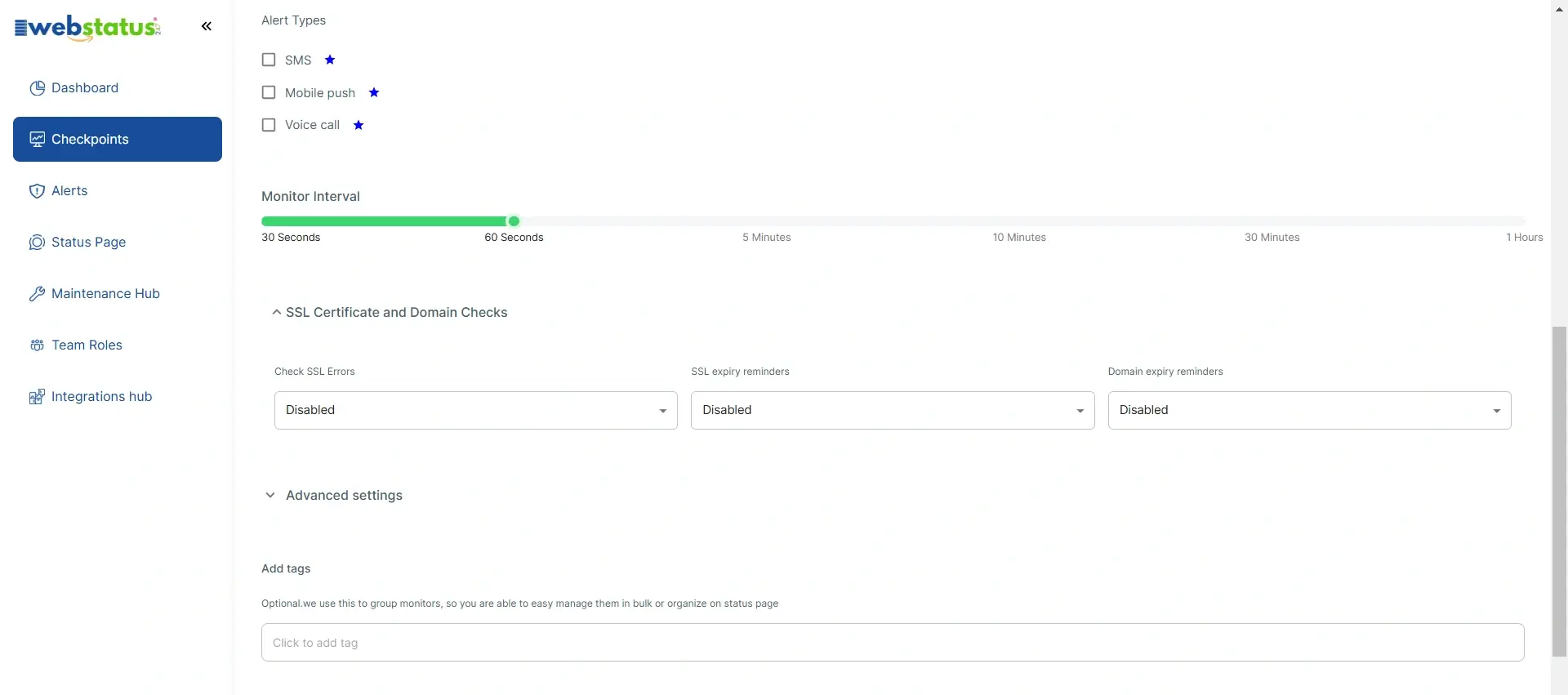Screen dimensions: 1568x695
Task: Enable the SMS alert checkbox
Action: click(269, 60)
